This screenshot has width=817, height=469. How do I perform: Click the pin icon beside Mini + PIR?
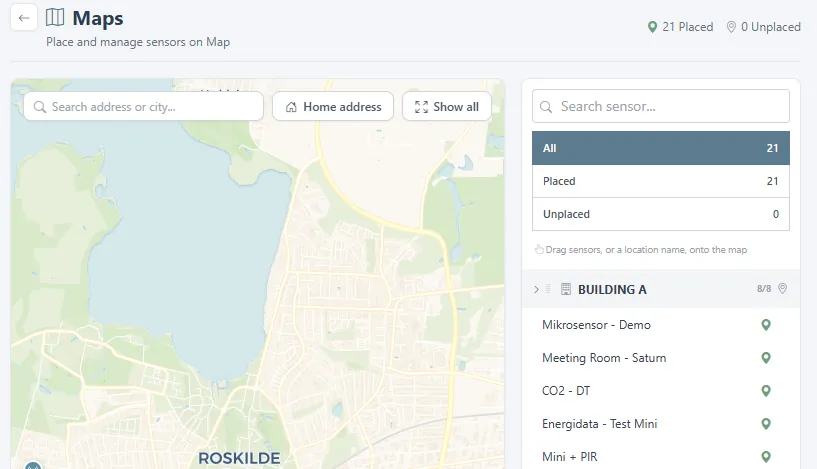(765, 457)
